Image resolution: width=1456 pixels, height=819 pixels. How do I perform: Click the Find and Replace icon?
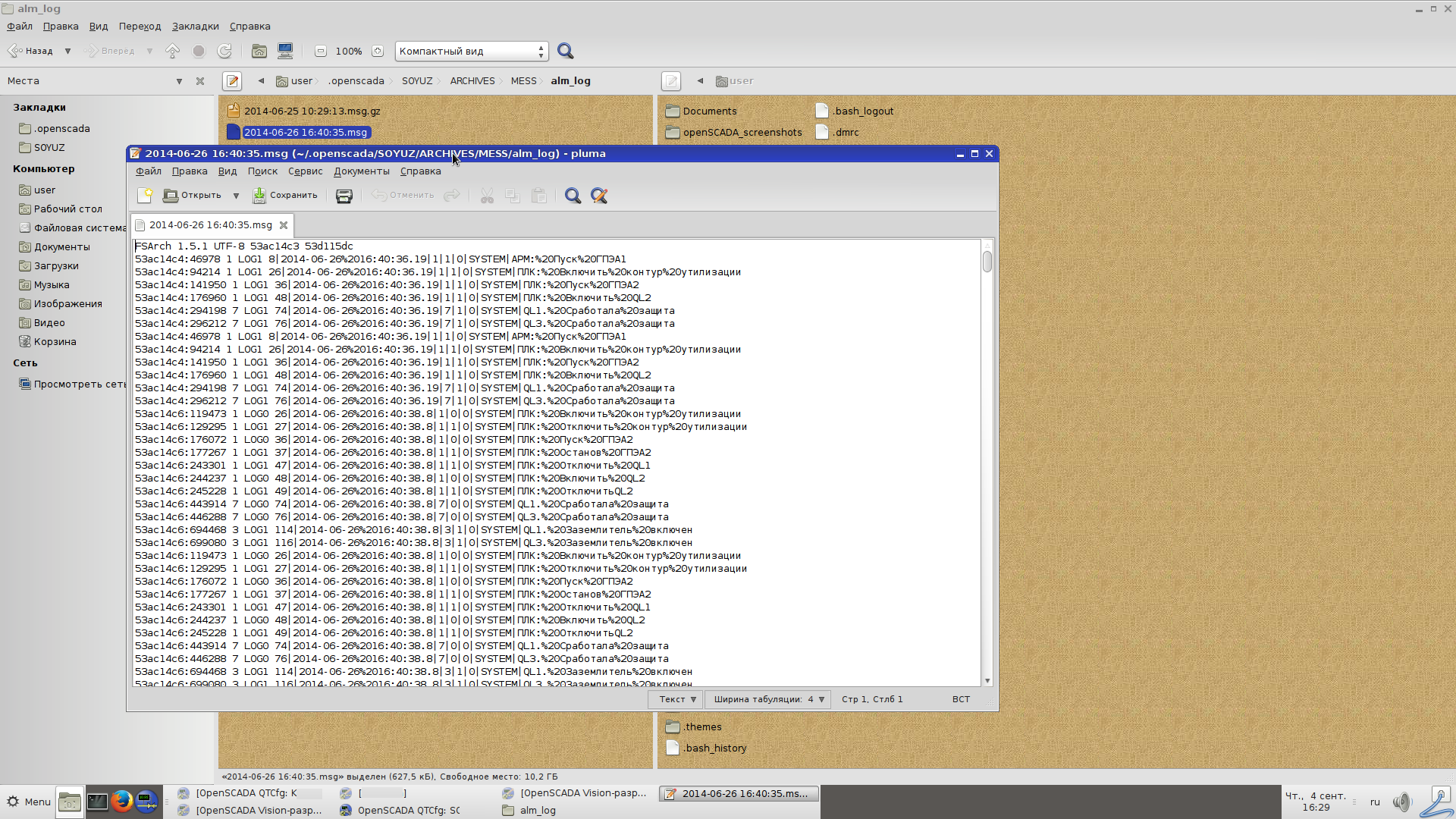click(599, 196)
